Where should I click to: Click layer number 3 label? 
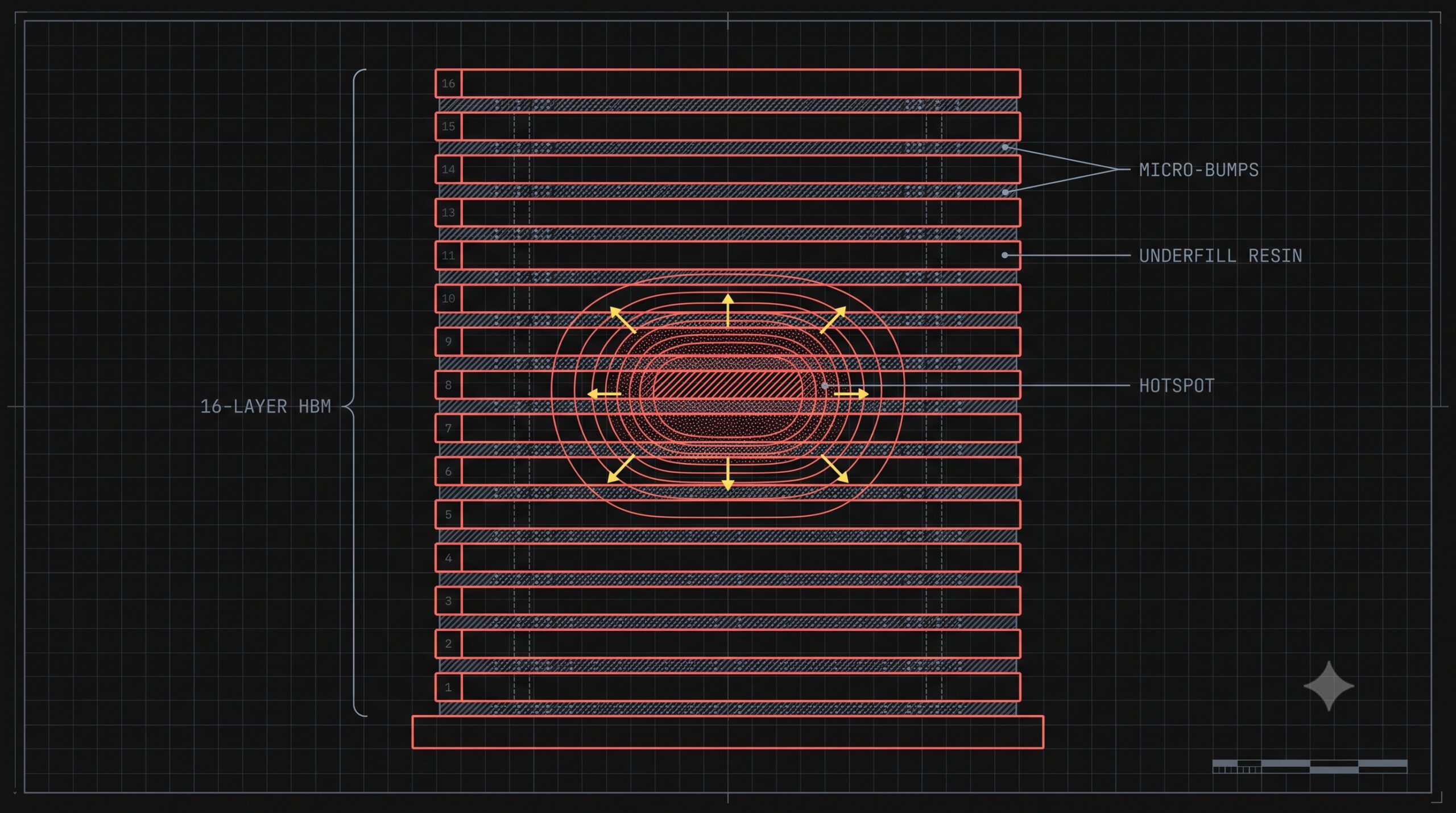pyautogui.click(x=448, y=601)
